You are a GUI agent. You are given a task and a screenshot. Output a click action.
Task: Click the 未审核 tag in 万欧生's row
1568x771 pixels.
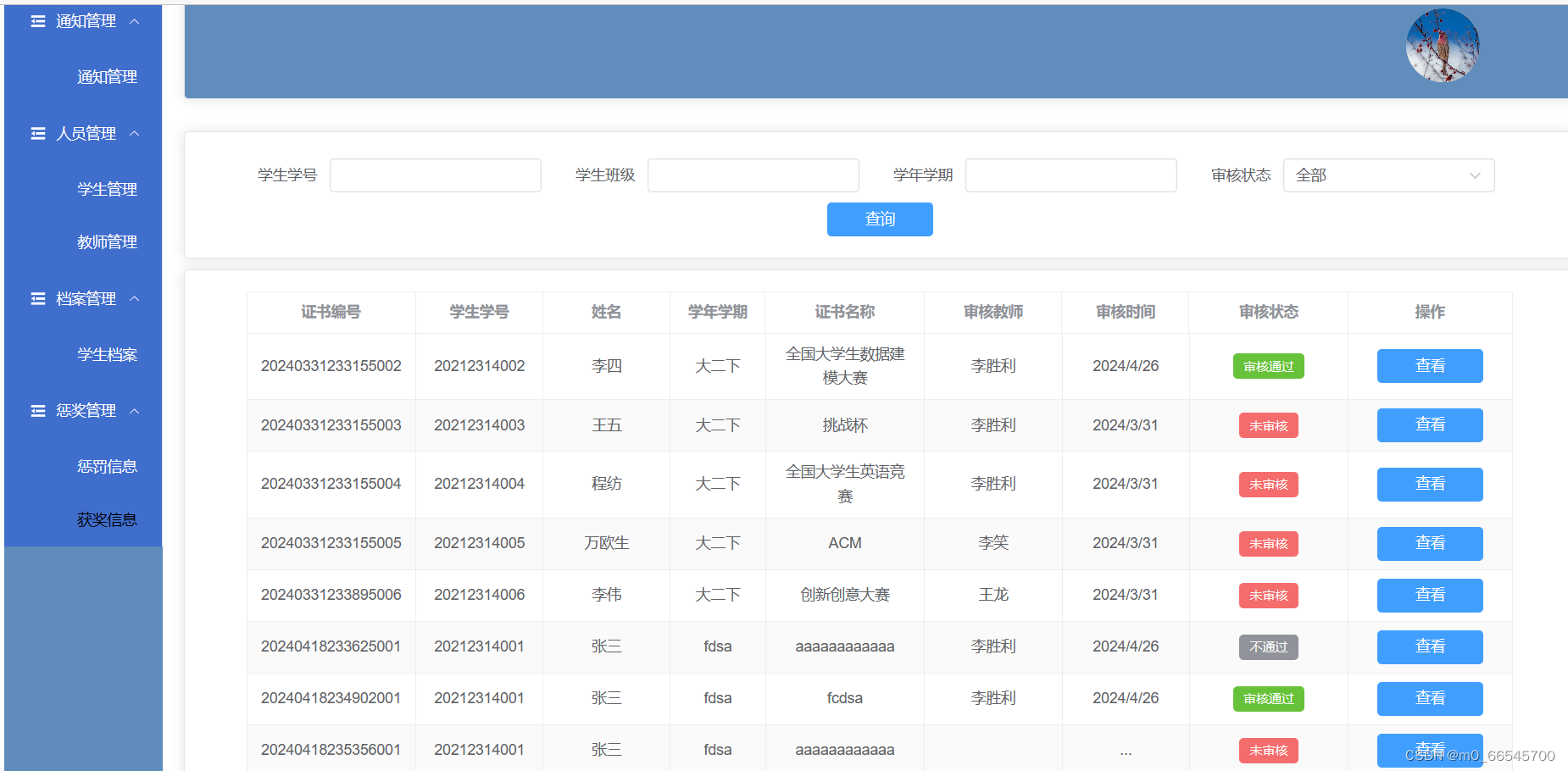pos(1269,544)
